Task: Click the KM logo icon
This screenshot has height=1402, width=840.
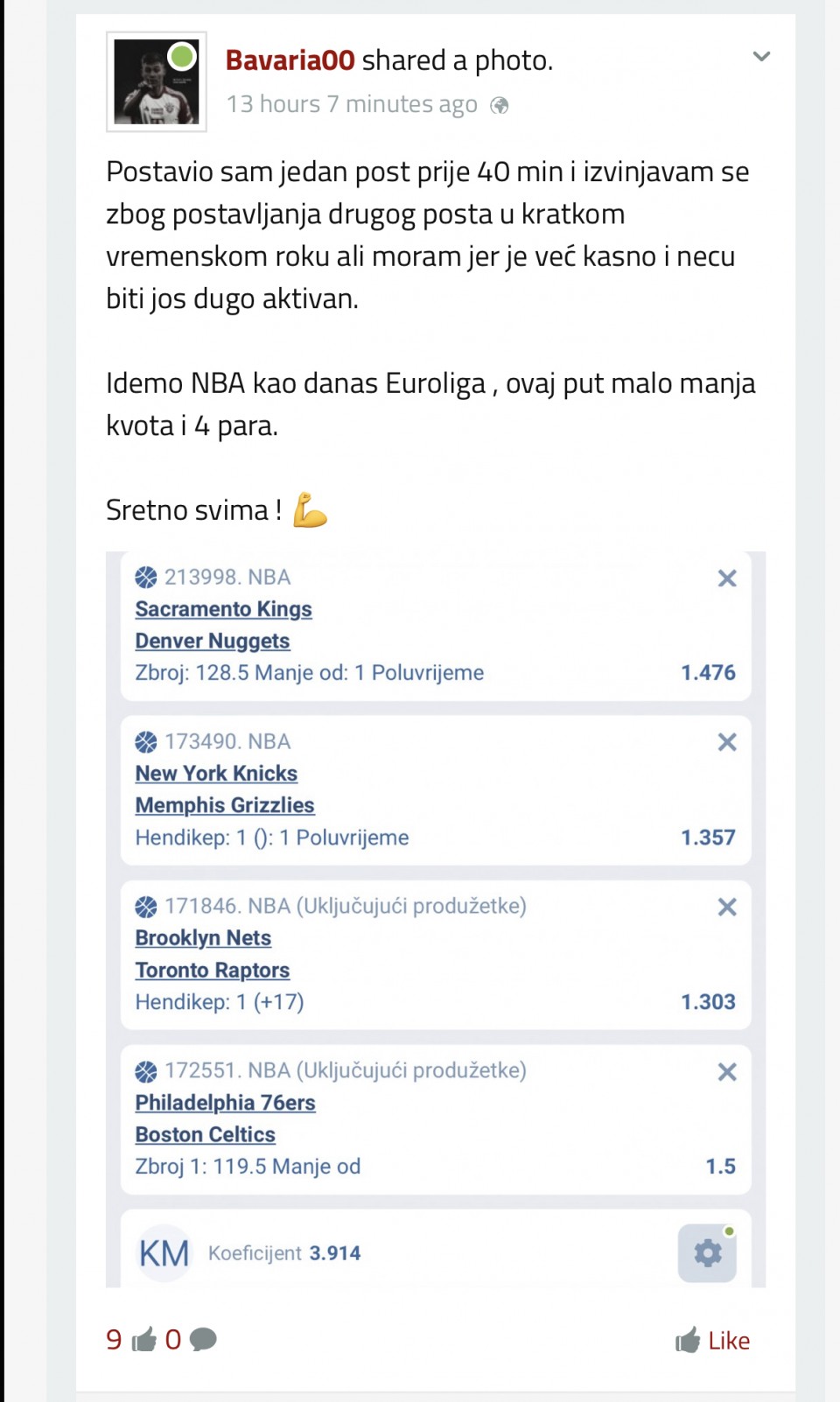Action: click(x=164, y=1253)
